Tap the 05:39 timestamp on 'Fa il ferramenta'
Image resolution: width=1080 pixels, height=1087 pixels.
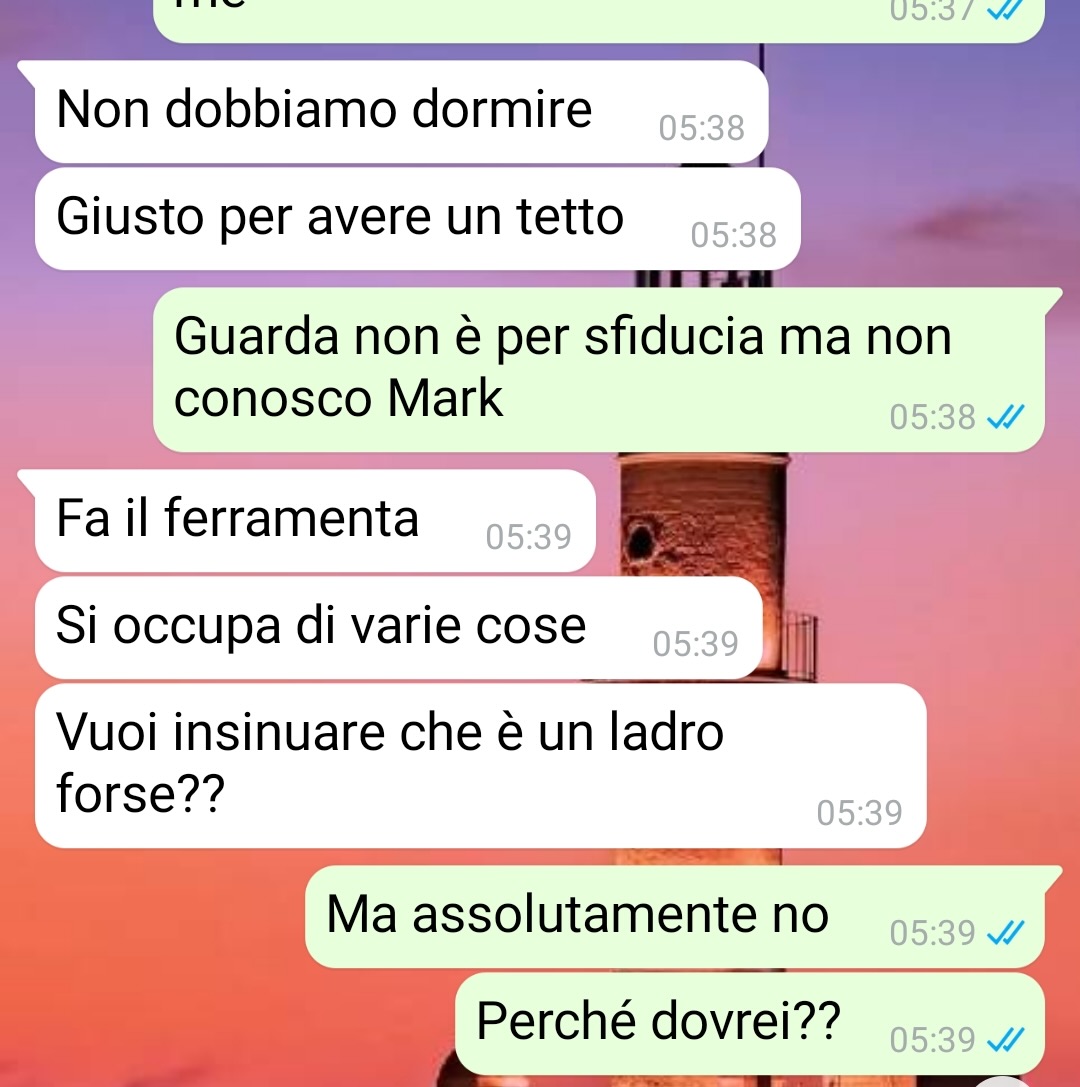528,537
